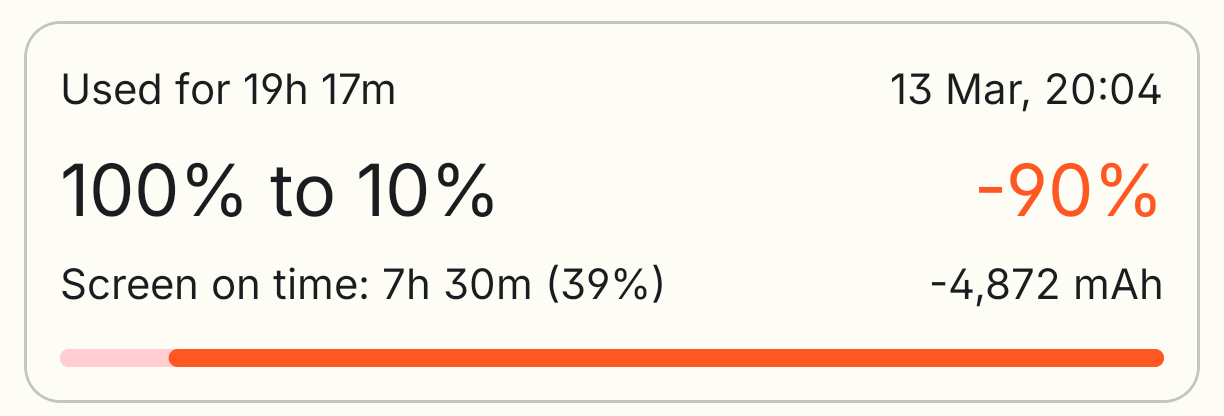Click the pink segment of the usage bar

pos(114,358)
